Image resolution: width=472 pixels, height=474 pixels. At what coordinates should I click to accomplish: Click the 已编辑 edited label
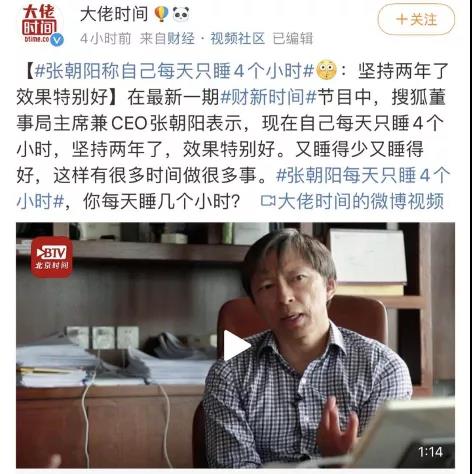tap(293, 39)
